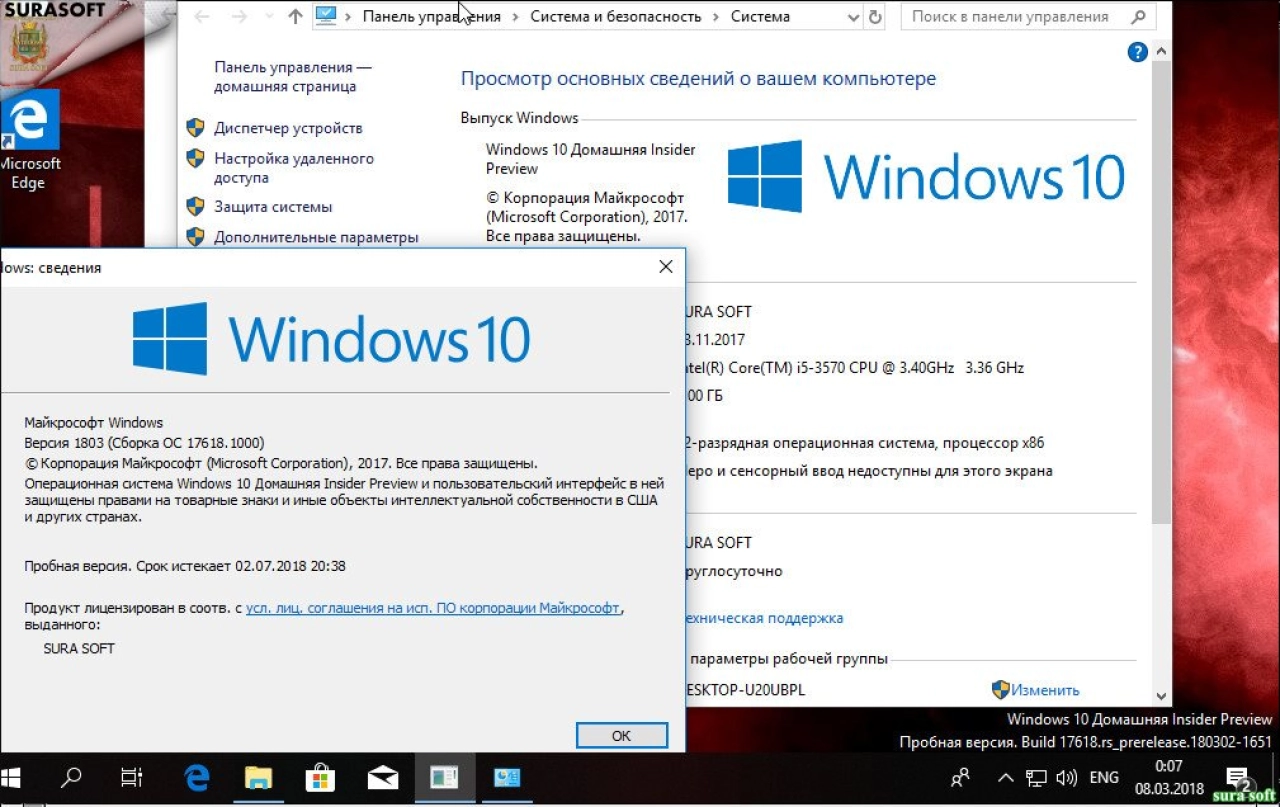
Task: Show hidden tray icons chevron
Action: [x=1006, y=778]
